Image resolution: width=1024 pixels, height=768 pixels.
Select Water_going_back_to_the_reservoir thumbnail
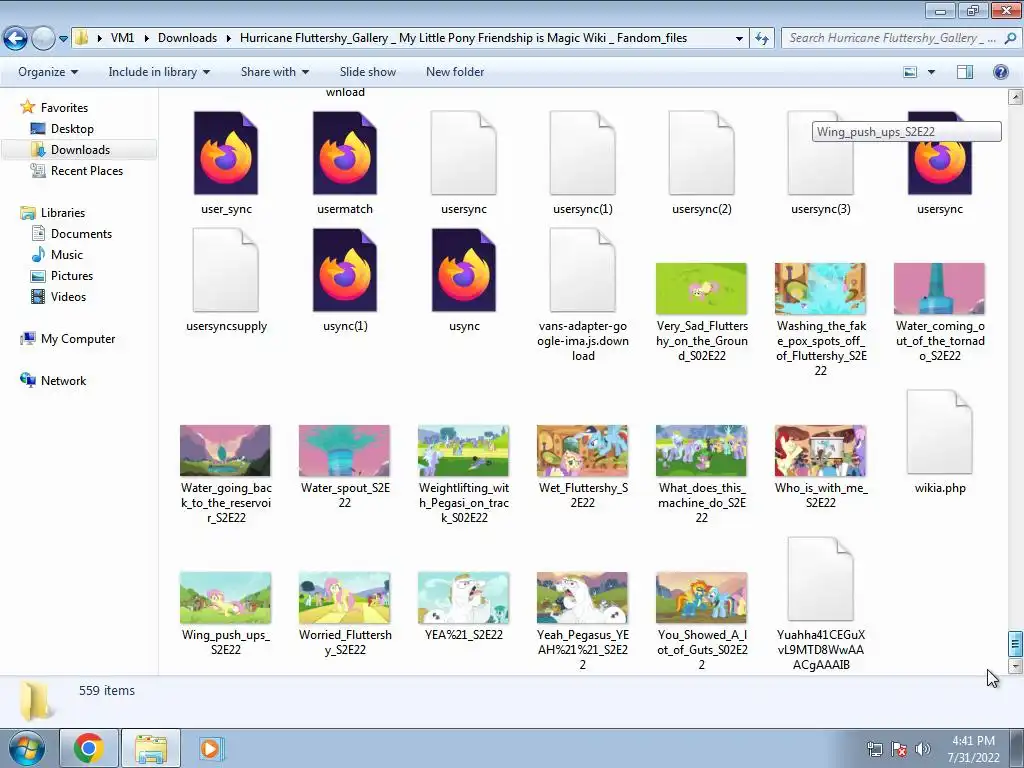225,451
